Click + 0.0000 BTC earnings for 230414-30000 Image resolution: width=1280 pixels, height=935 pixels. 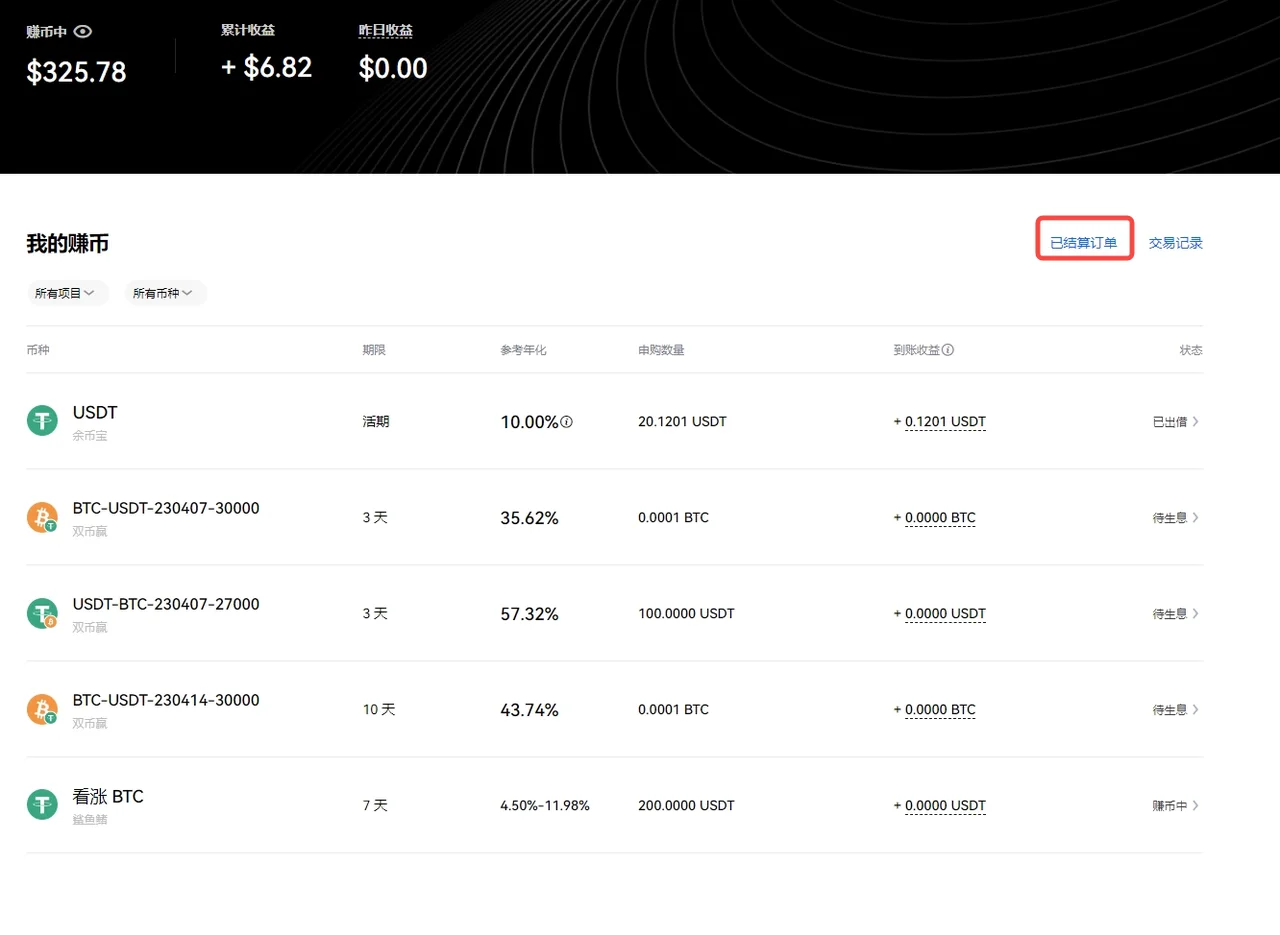(935, 710)
